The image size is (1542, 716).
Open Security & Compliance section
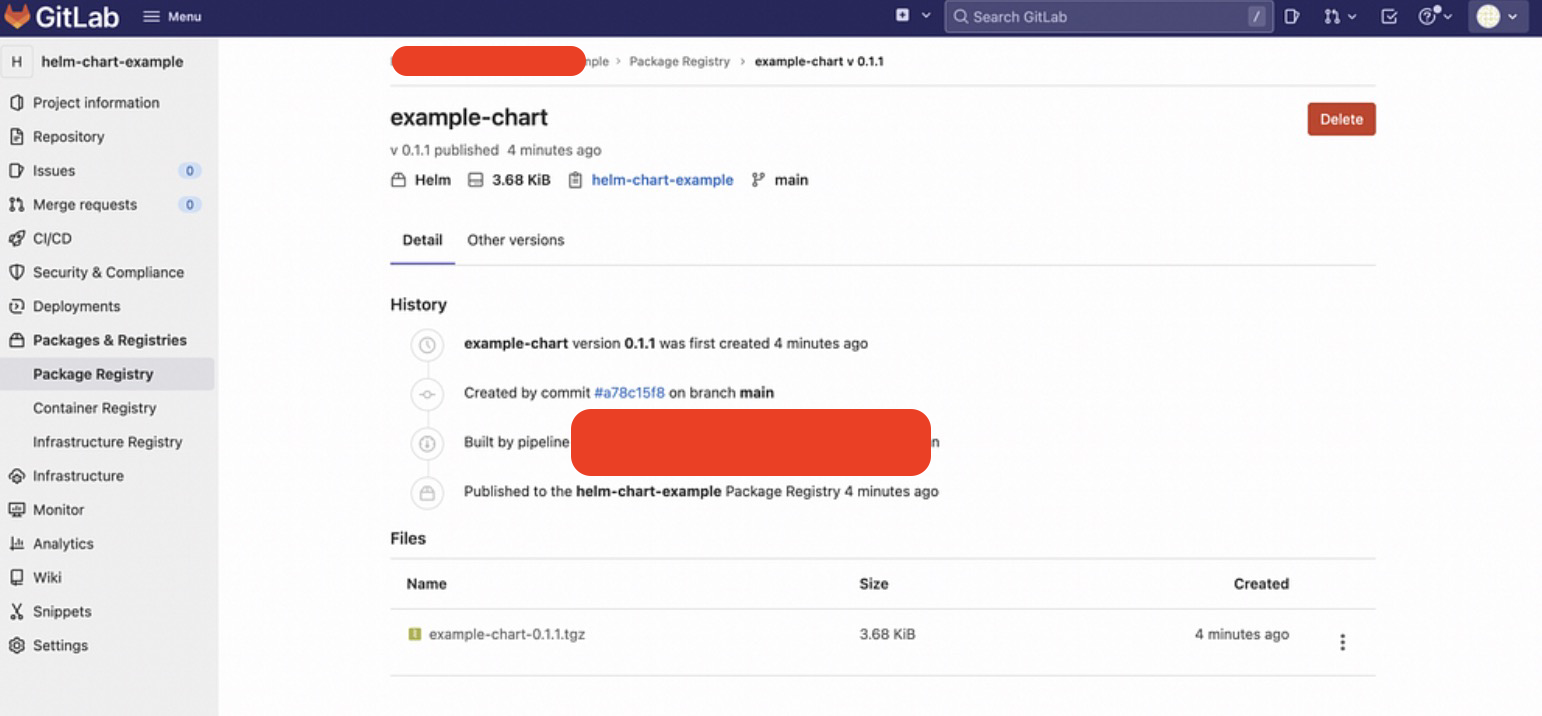[108, 272]
